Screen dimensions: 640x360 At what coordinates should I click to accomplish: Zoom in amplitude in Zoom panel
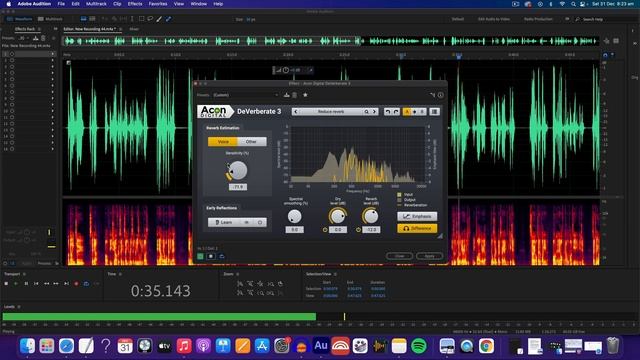pos(240,284)
